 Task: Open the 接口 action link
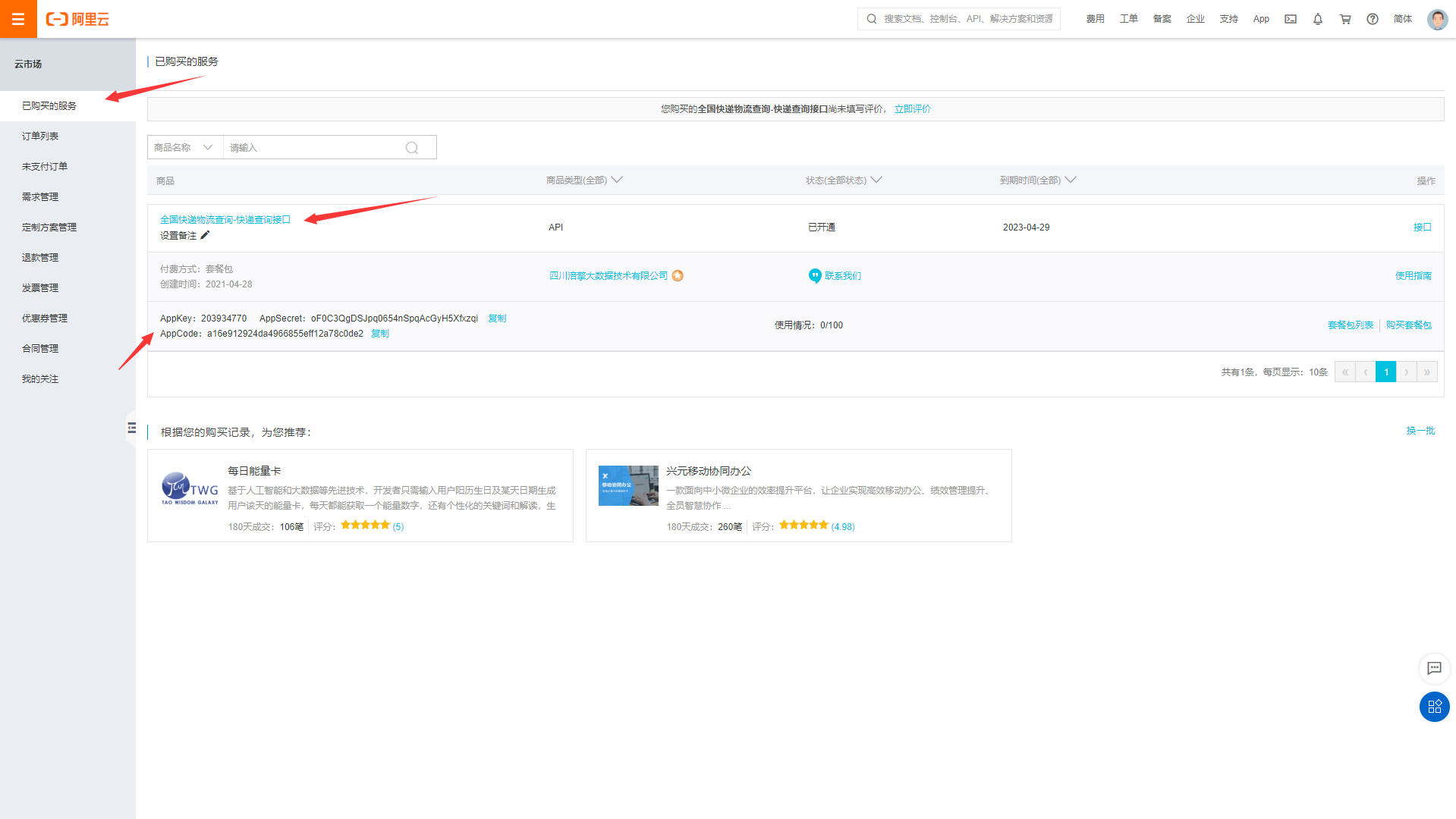click(1422, 227)
